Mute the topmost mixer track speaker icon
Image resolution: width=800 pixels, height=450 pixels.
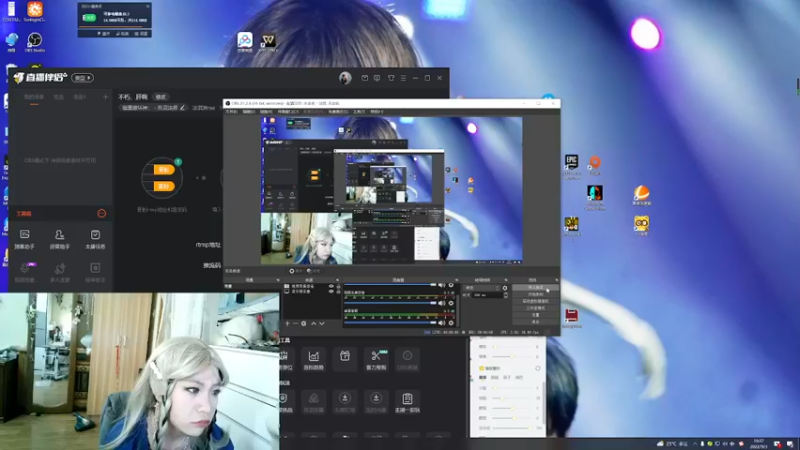pyautogui.click(x=441, y=285)
